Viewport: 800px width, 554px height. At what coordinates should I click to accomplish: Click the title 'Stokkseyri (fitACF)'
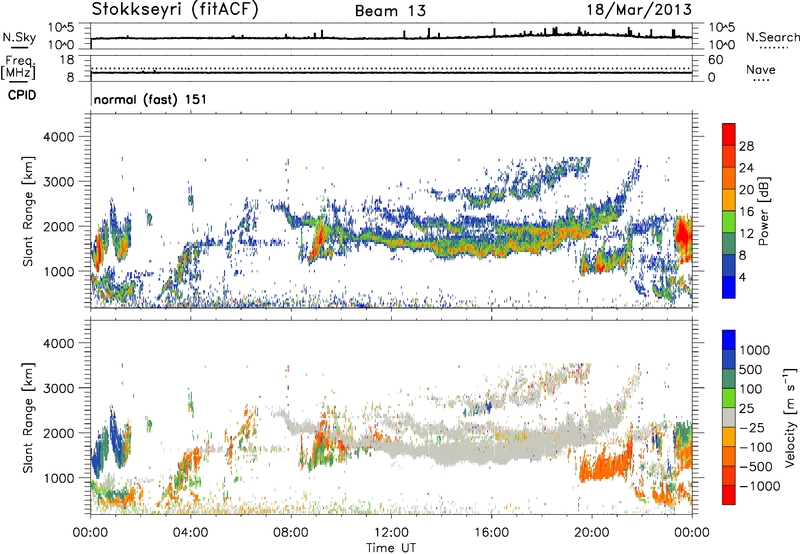coord(175,10)
